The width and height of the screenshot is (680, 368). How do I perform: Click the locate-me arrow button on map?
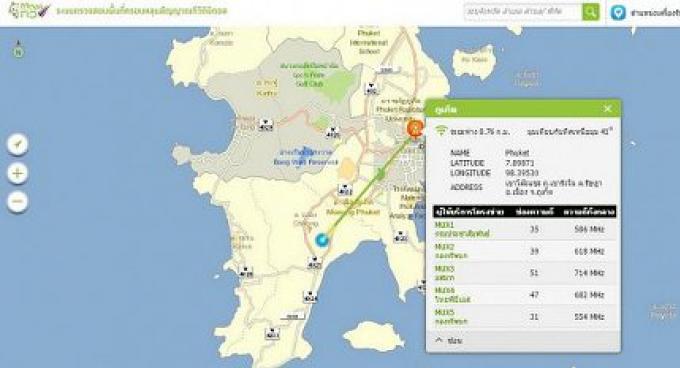tap(17, 144)
